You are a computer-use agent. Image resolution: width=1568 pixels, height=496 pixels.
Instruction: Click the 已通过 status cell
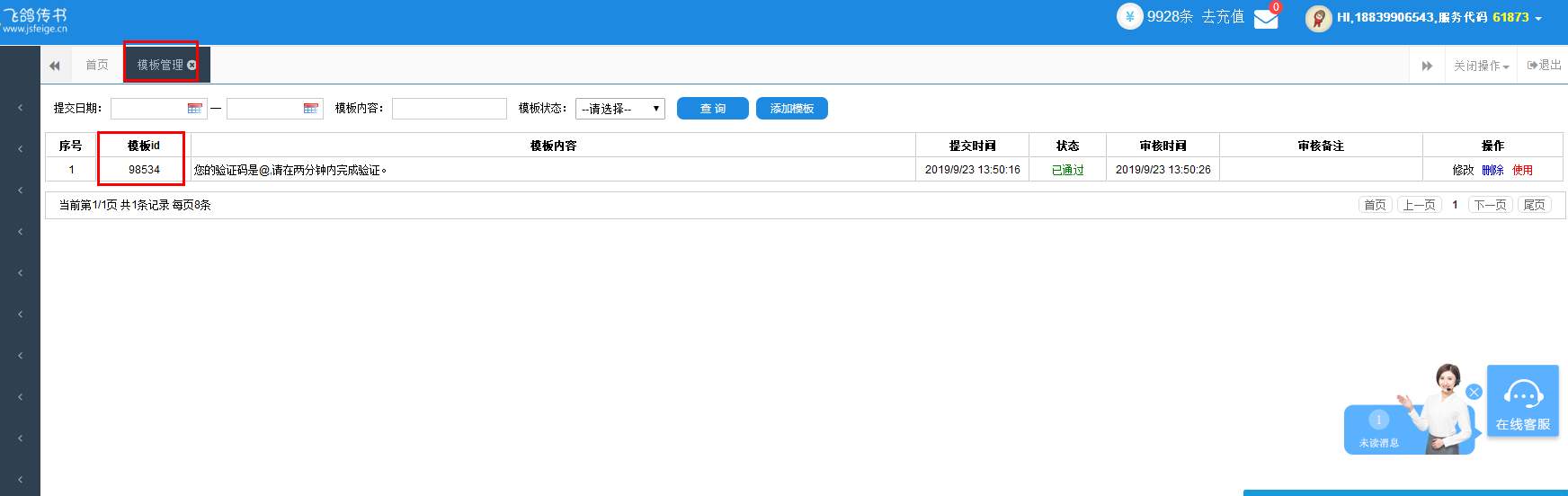pyautogui.click(x=1068, y=170)
